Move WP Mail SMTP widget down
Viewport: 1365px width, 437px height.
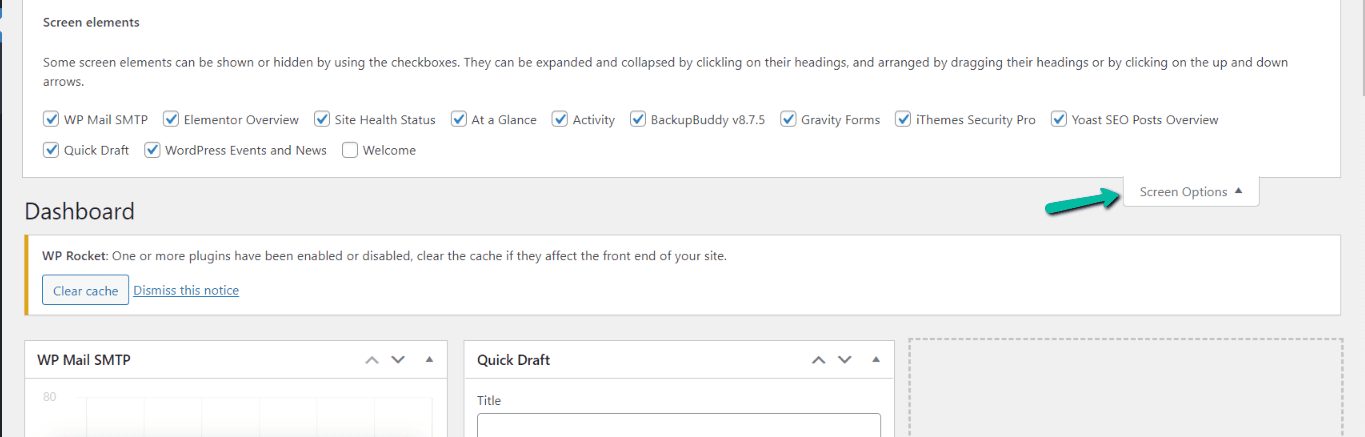(398, 360)
